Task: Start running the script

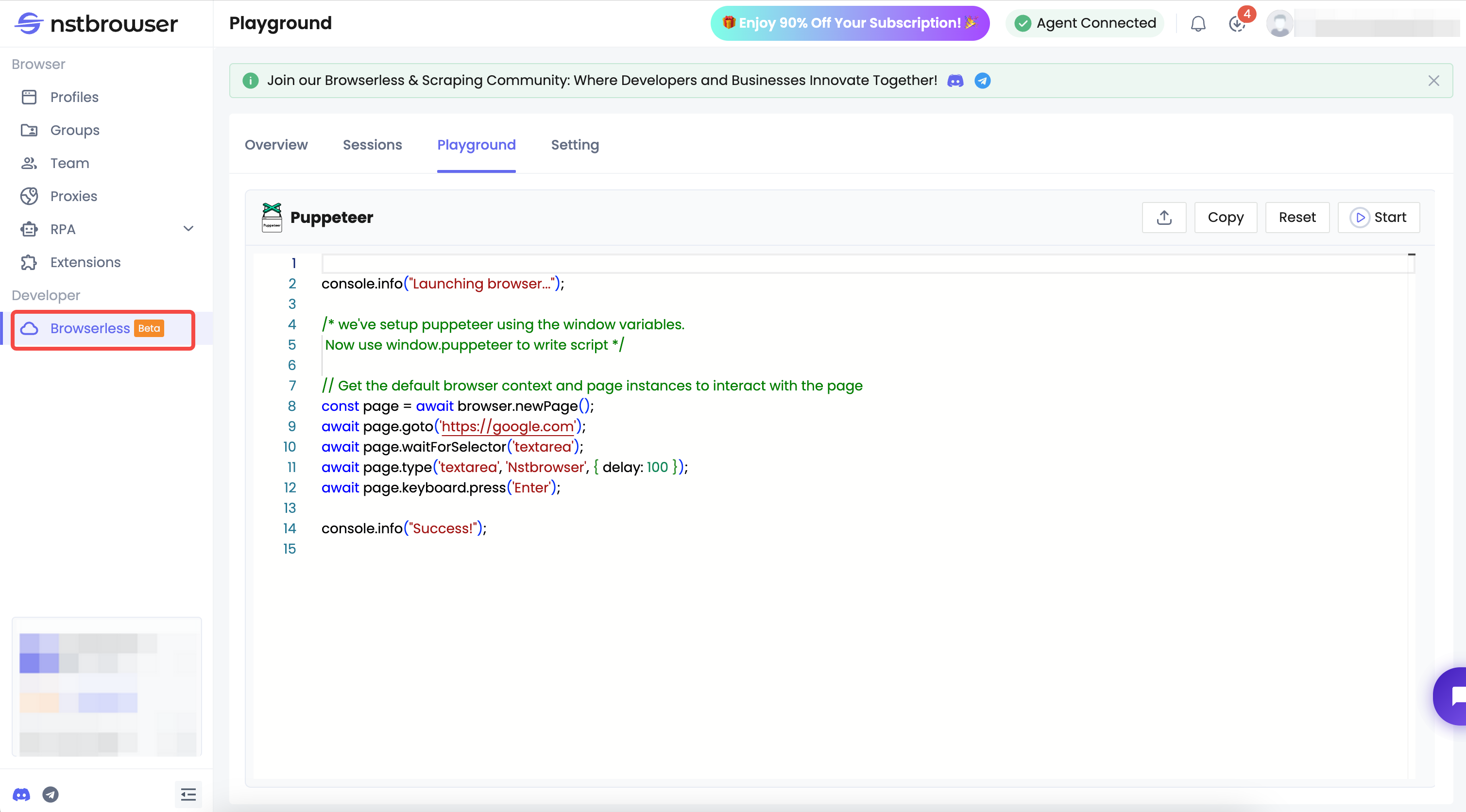Action: click(1379, 218)
